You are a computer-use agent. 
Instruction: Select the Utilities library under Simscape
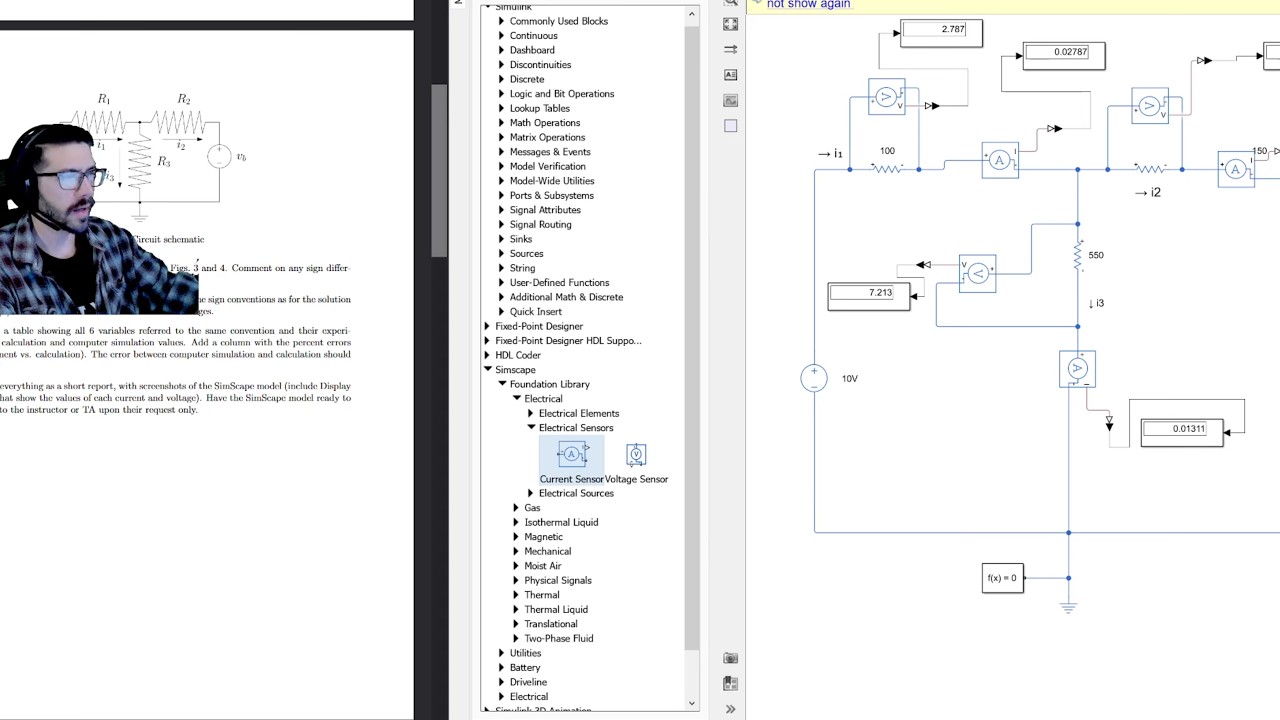coord(525,653)
